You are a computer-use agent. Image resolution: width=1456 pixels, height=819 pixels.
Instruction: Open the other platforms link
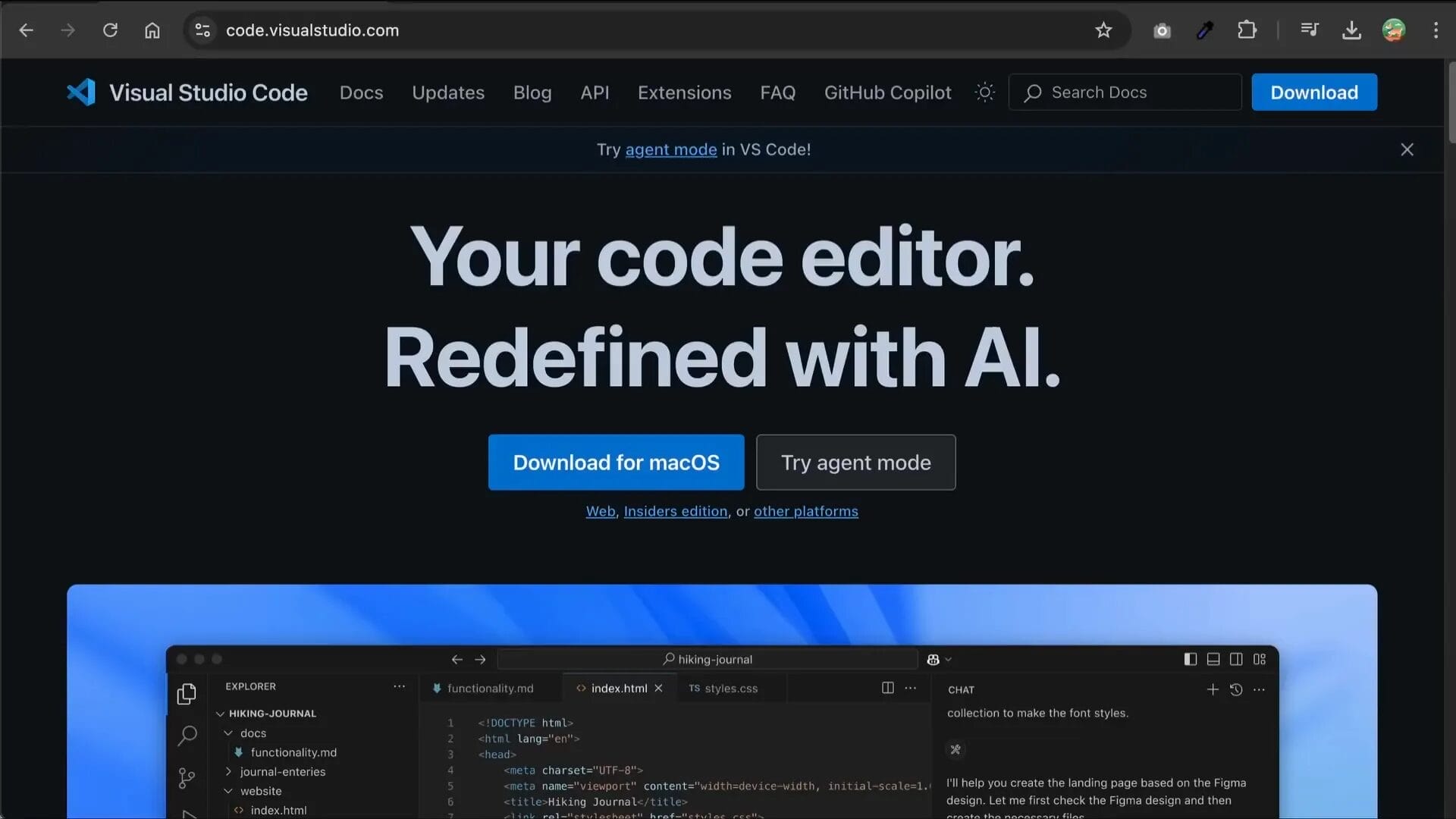806,511
